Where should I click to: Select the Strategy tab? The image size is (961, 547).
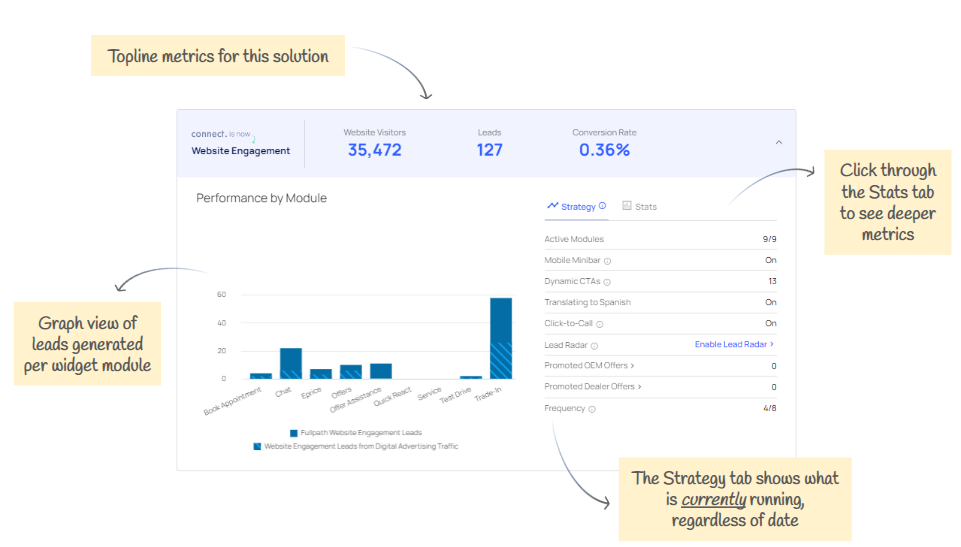point(578,207)
